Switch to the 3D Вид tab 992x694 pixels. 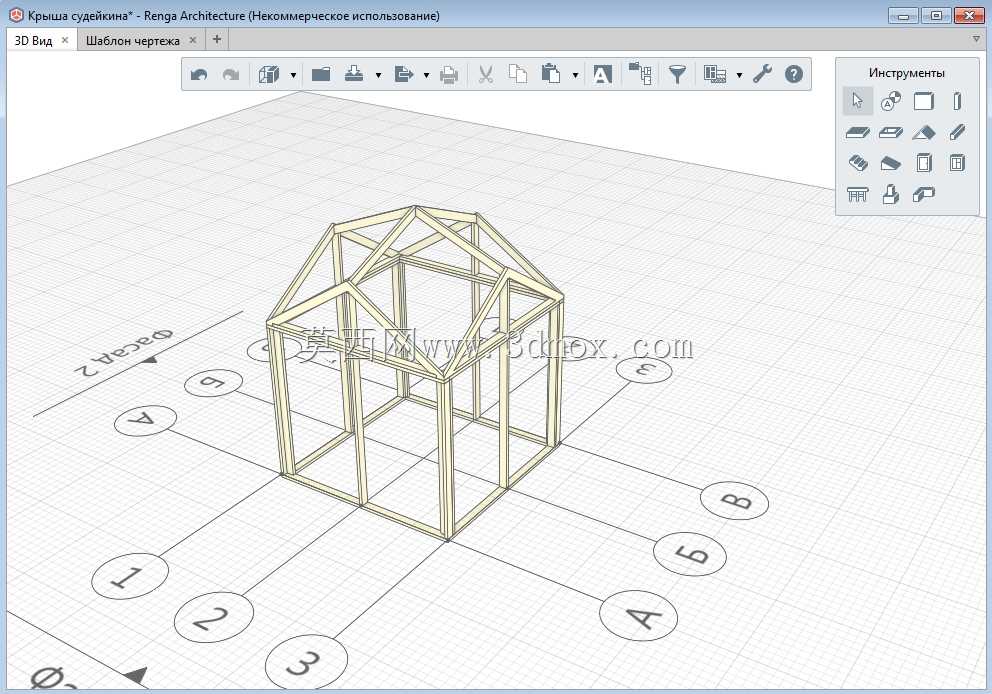[x=34, y=40]
